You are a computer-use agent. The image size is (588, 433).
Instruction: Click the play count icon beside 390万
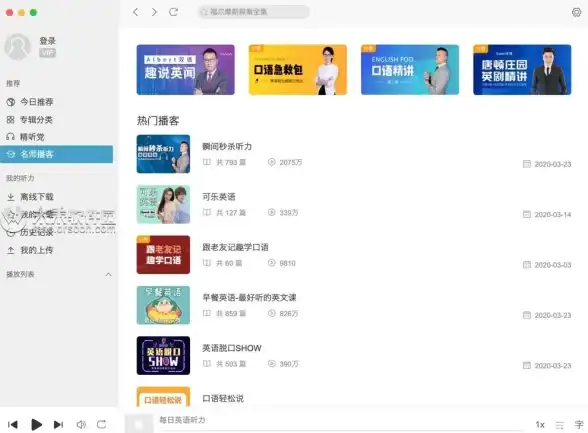[x=272, y=364]
